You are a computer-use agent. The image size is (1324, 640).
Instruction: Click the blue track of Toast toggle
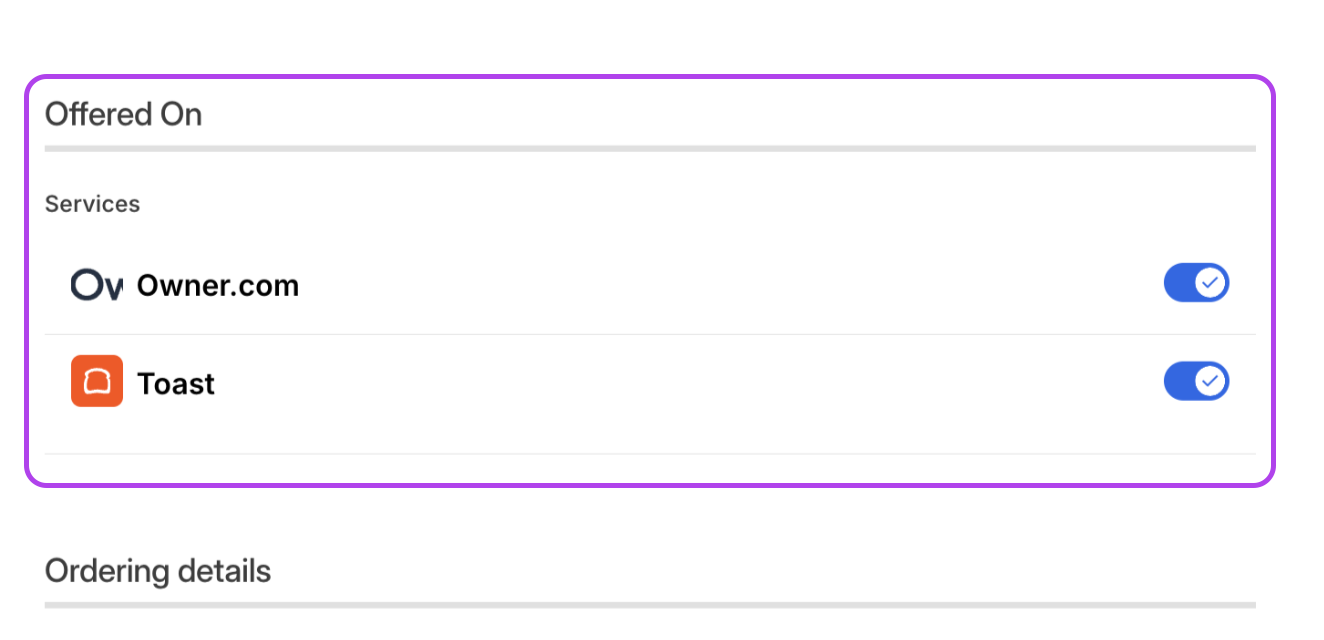coord(1179,381)
